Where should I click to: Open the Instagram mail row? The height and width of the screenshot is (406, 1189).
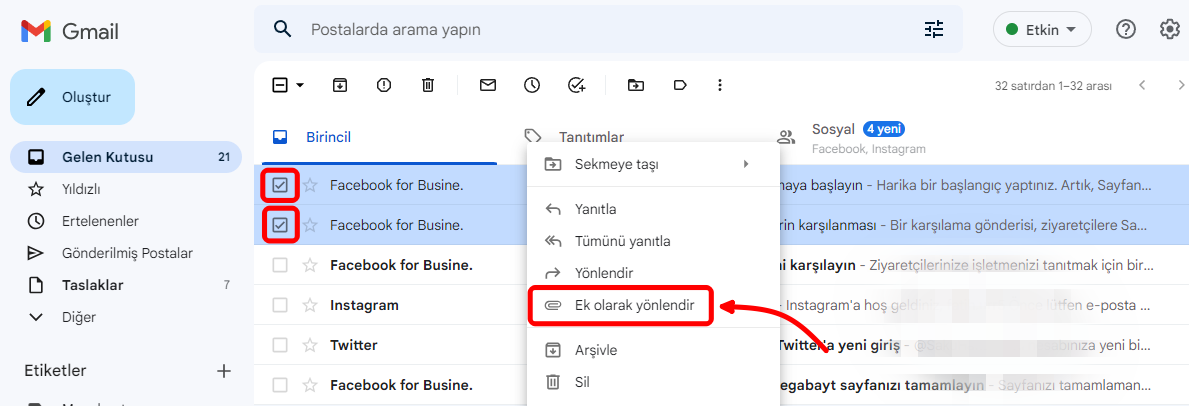pyautogui.click(x=721, y=305)
